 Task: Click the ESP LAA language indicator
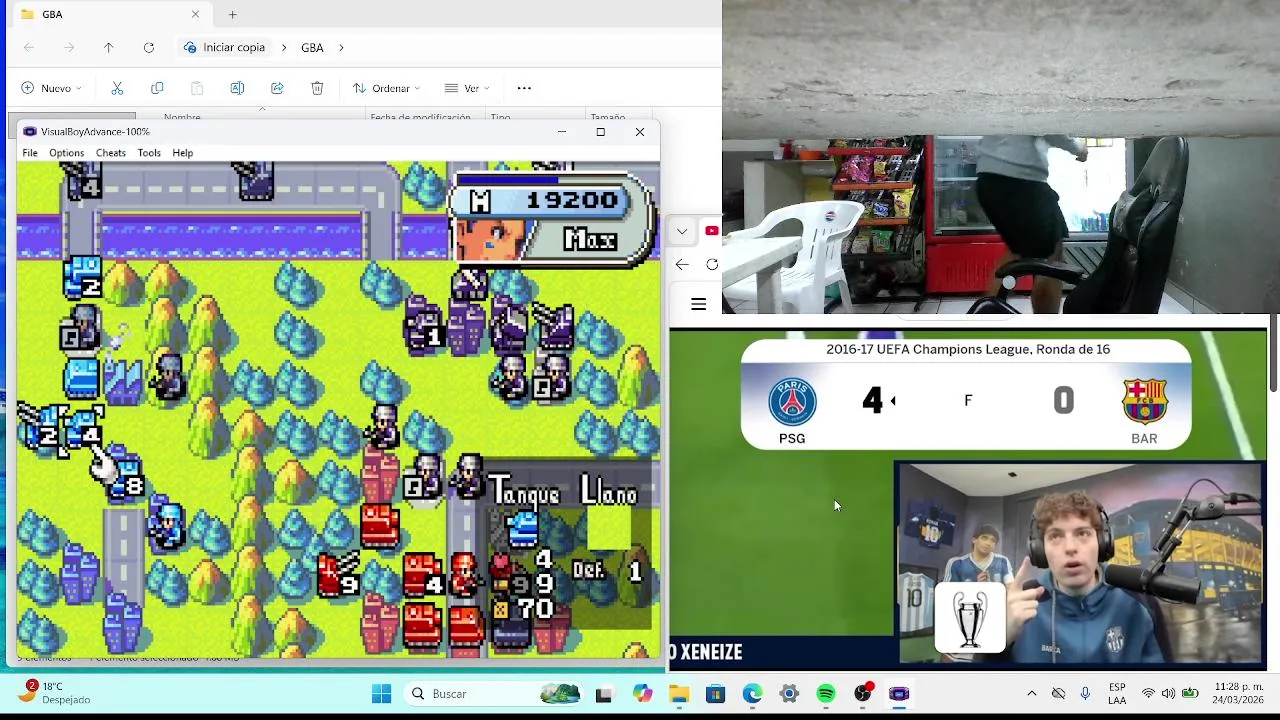coord(1117,693)
